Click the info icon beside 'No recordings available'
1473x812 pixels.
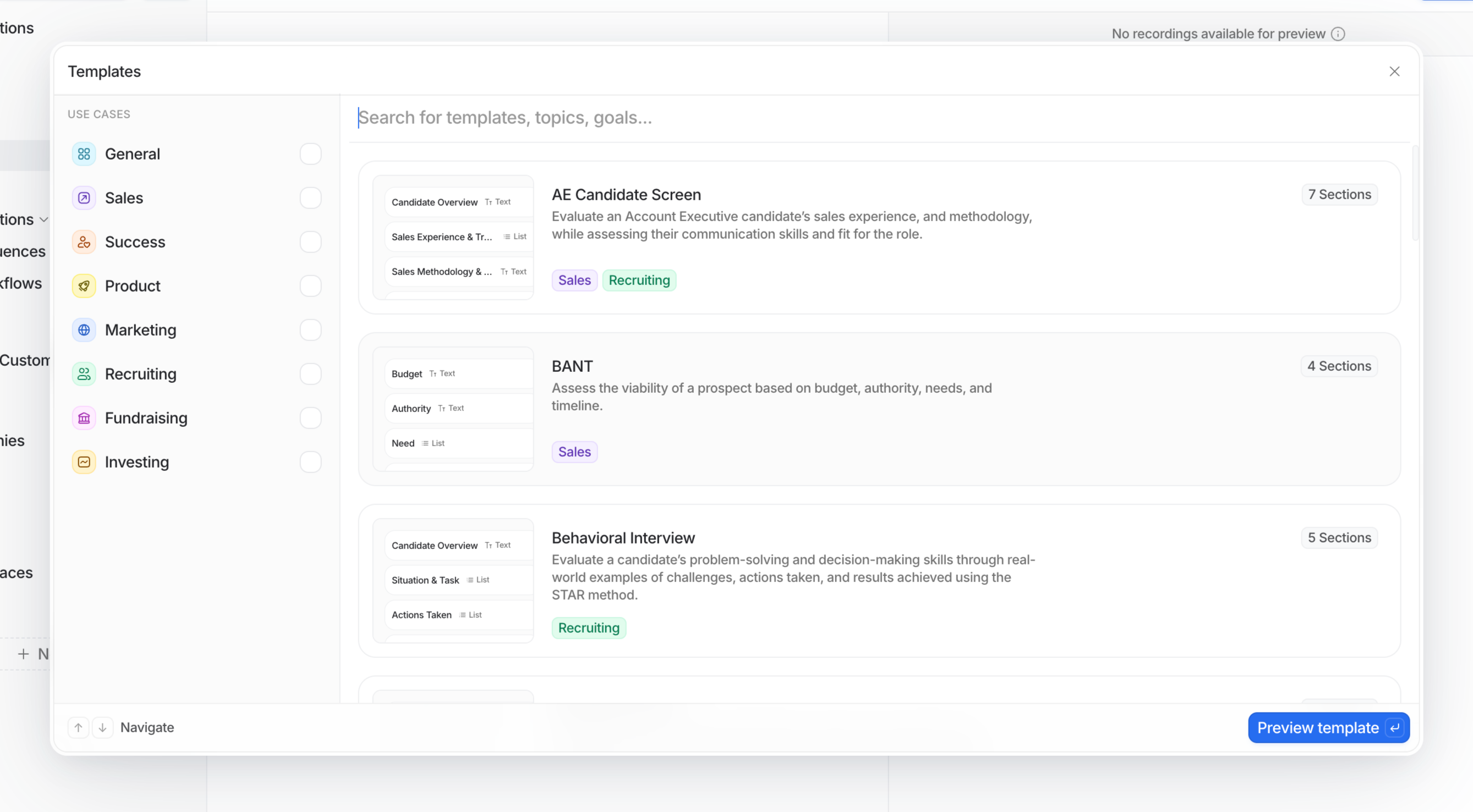pos(1338,34)
